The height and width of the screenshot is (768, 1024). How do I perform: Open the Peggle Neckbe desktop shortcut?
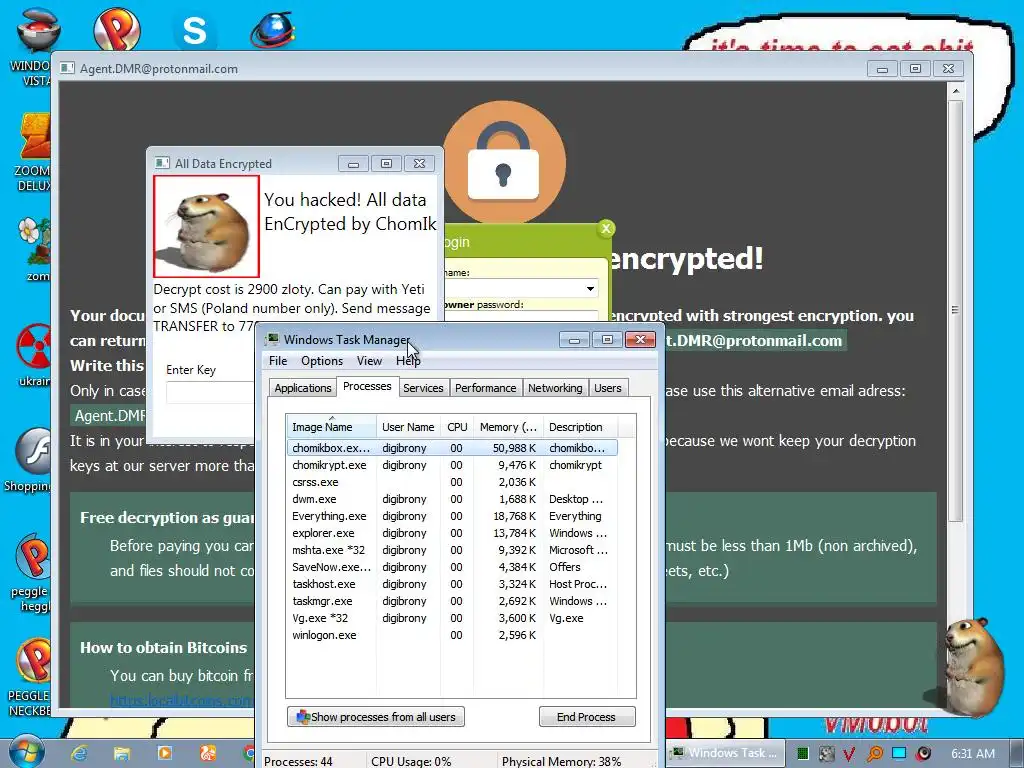30,677
